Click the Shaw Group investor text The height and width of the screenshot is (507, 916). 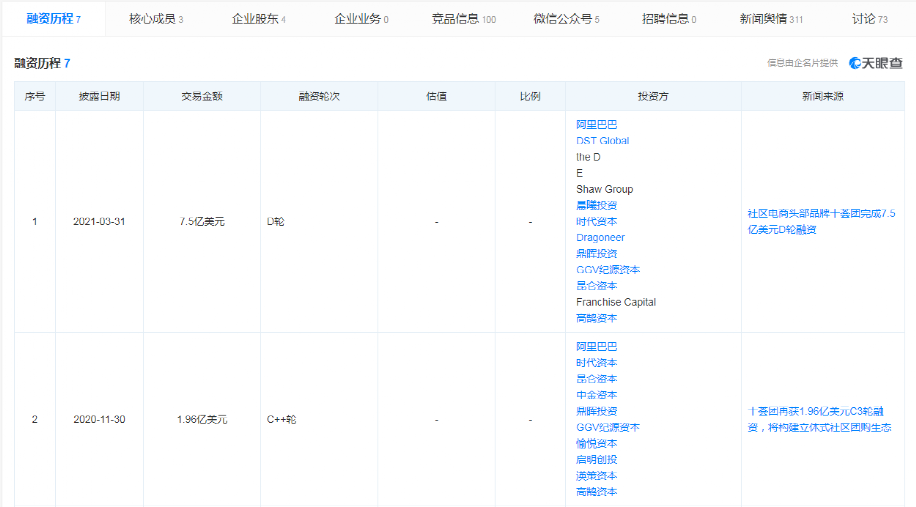605,189
